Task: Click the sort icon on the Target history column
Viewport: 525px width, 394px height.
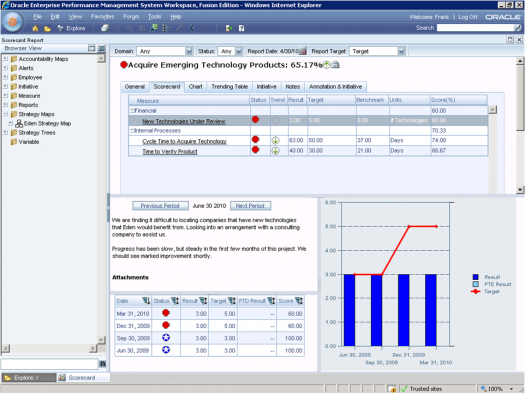Action: pos(232,301)
